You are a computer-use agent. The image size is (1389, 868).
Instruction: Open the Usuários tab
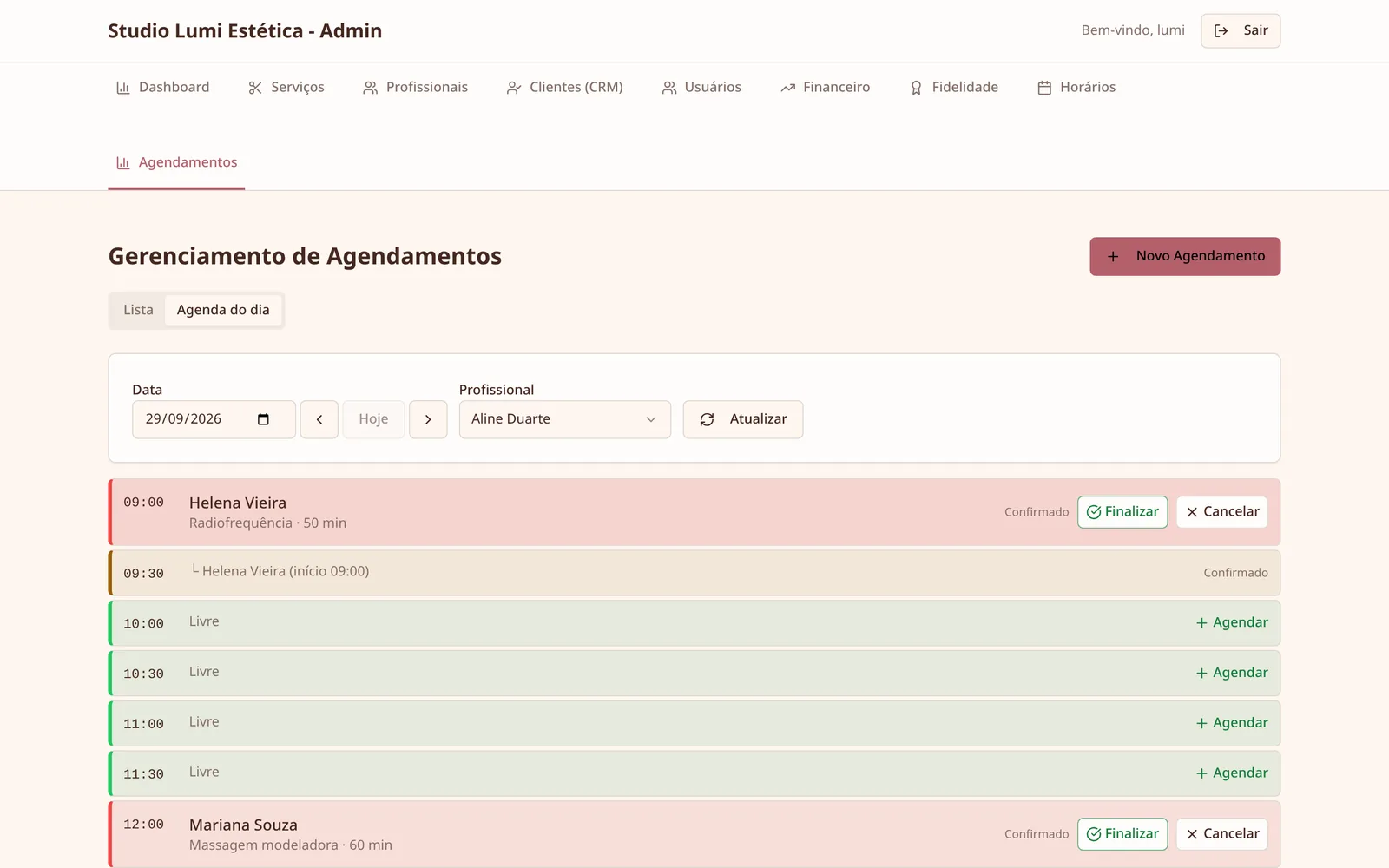(x=701, y=87)
